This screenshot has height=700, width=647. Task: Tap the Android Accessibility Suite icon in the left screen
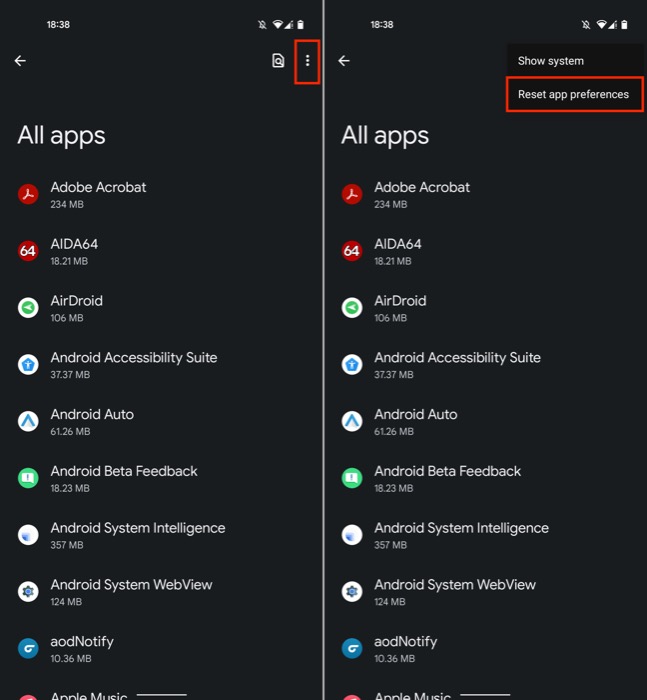tap(28, 364)
